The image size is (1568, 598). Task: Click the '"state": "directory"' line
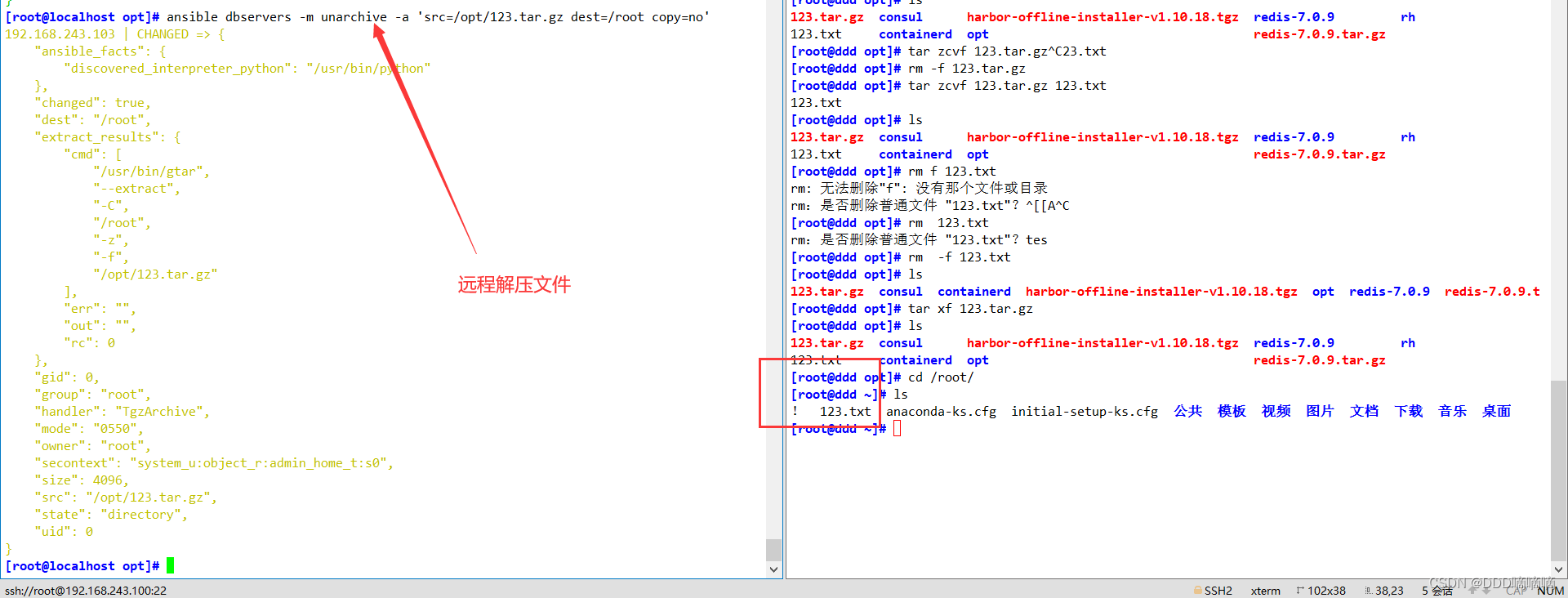click(x=111, y=515)
